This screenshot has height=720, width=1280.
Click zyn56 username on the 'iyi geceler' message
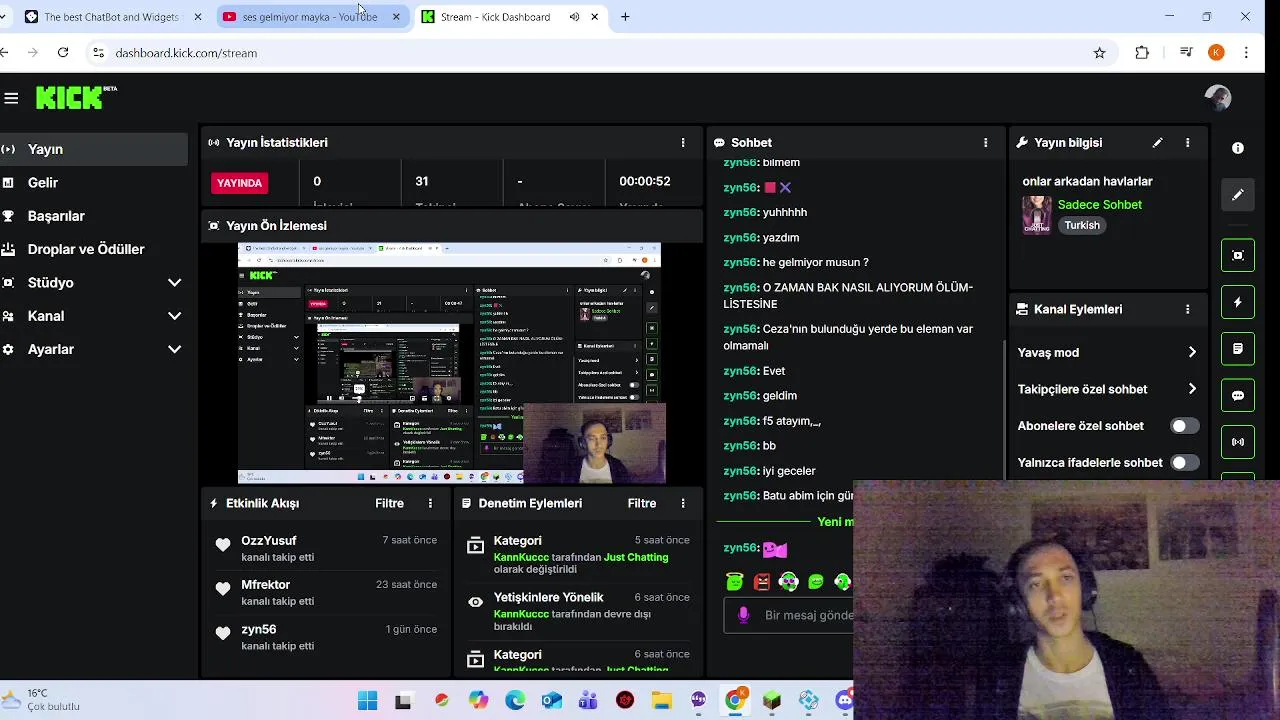tap(739, 471)
